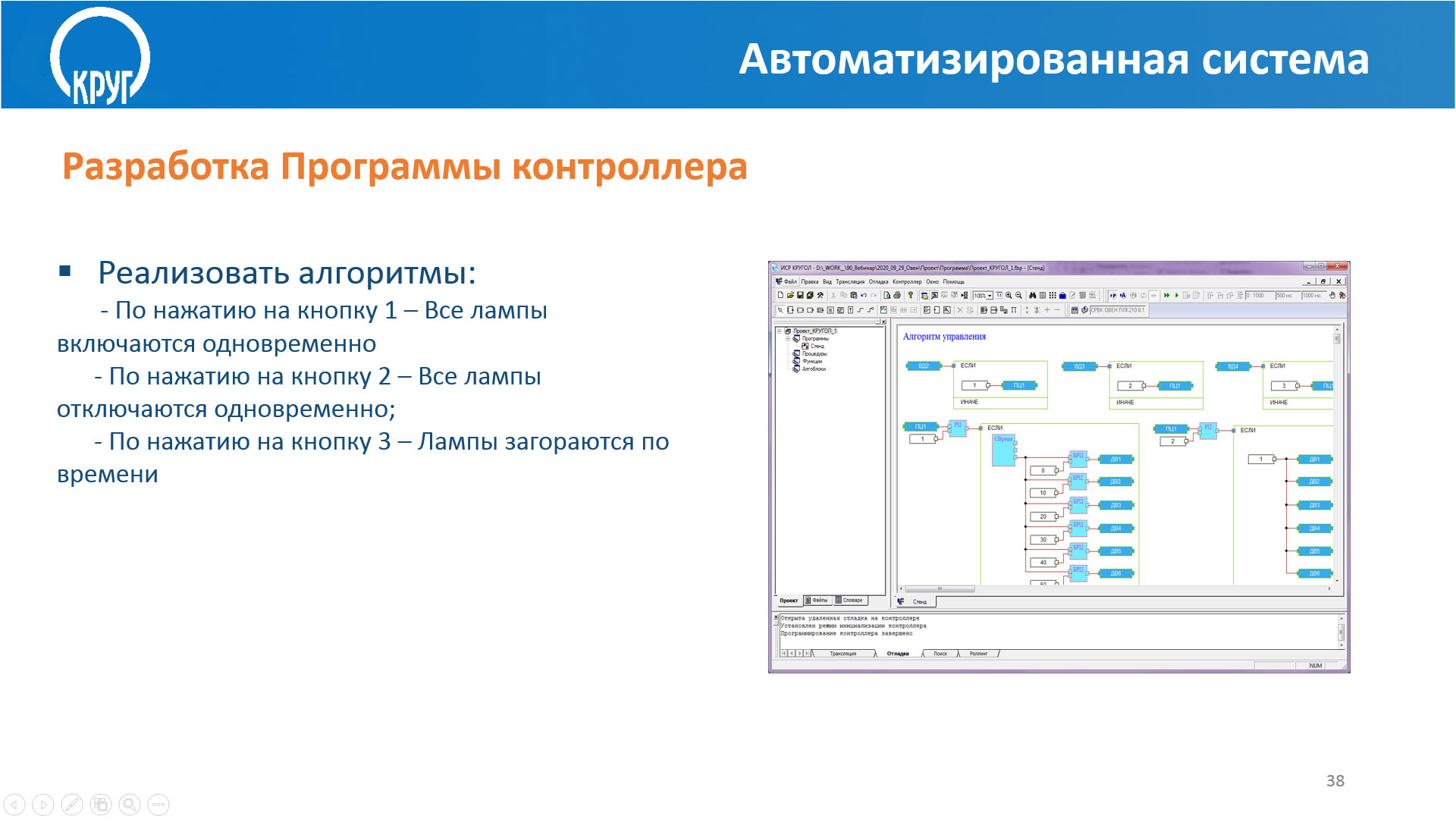Click the single green play icon
The width and height of the screenshot is (1456, 819).
click(1177, 295)
